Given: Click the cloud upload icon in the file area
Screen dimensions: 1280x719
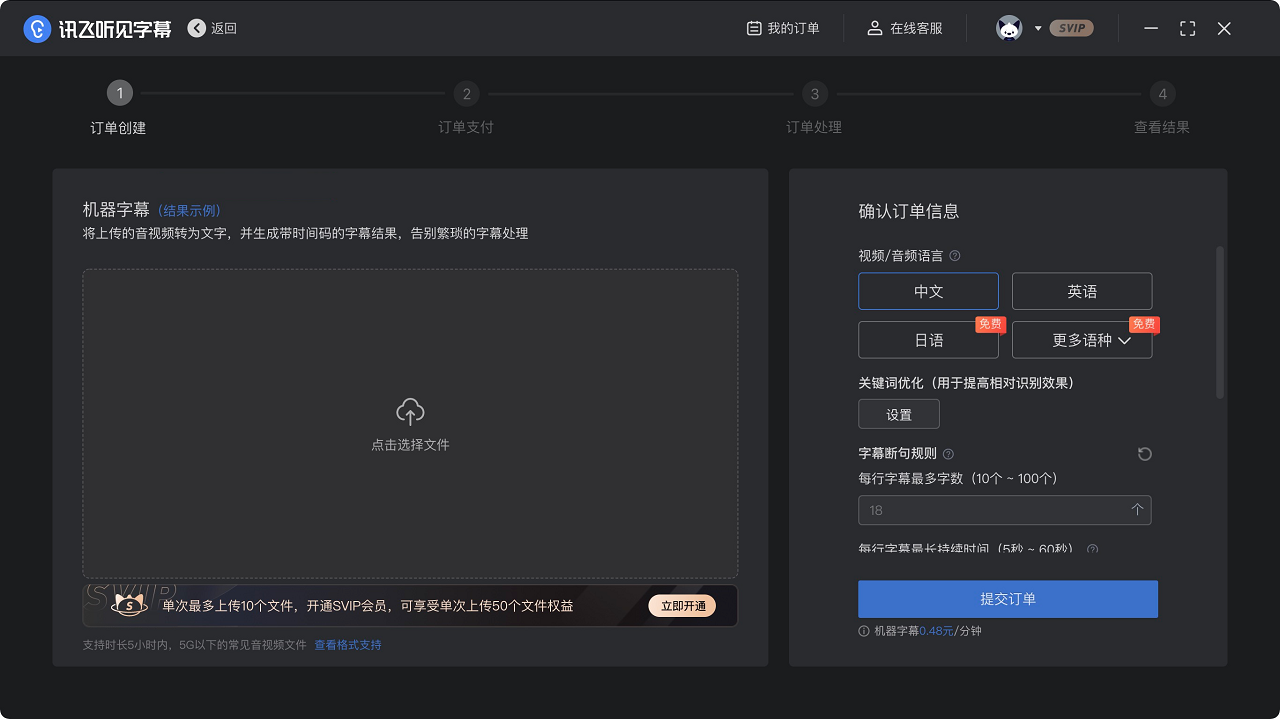Looking at the screenshot, I should (409, 408).
